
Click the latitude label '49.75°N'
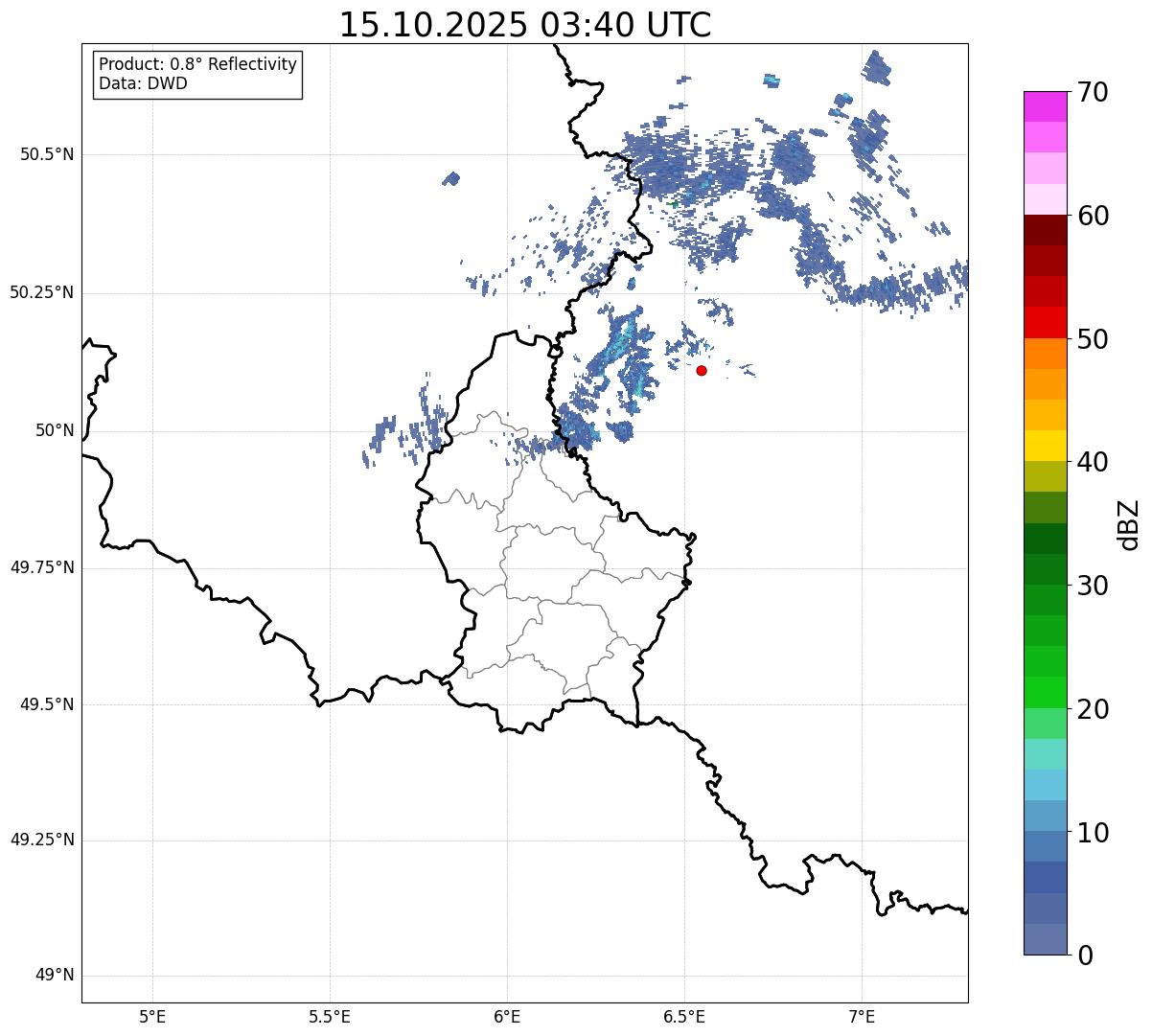(41, 567)
